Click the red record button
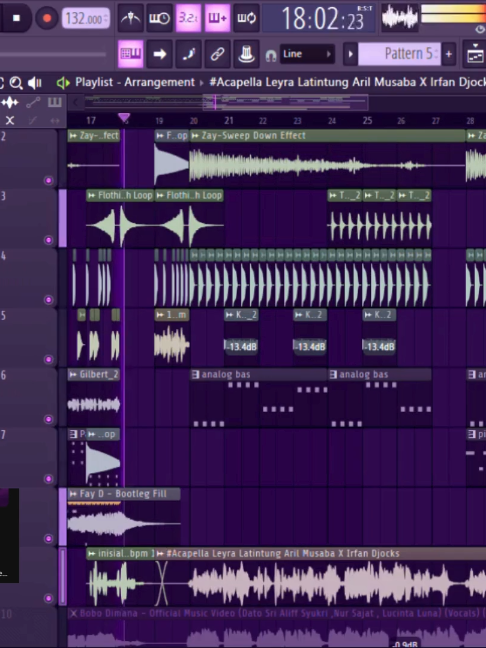486x648 pixels. pyautogui.click(x=47, y=18)
